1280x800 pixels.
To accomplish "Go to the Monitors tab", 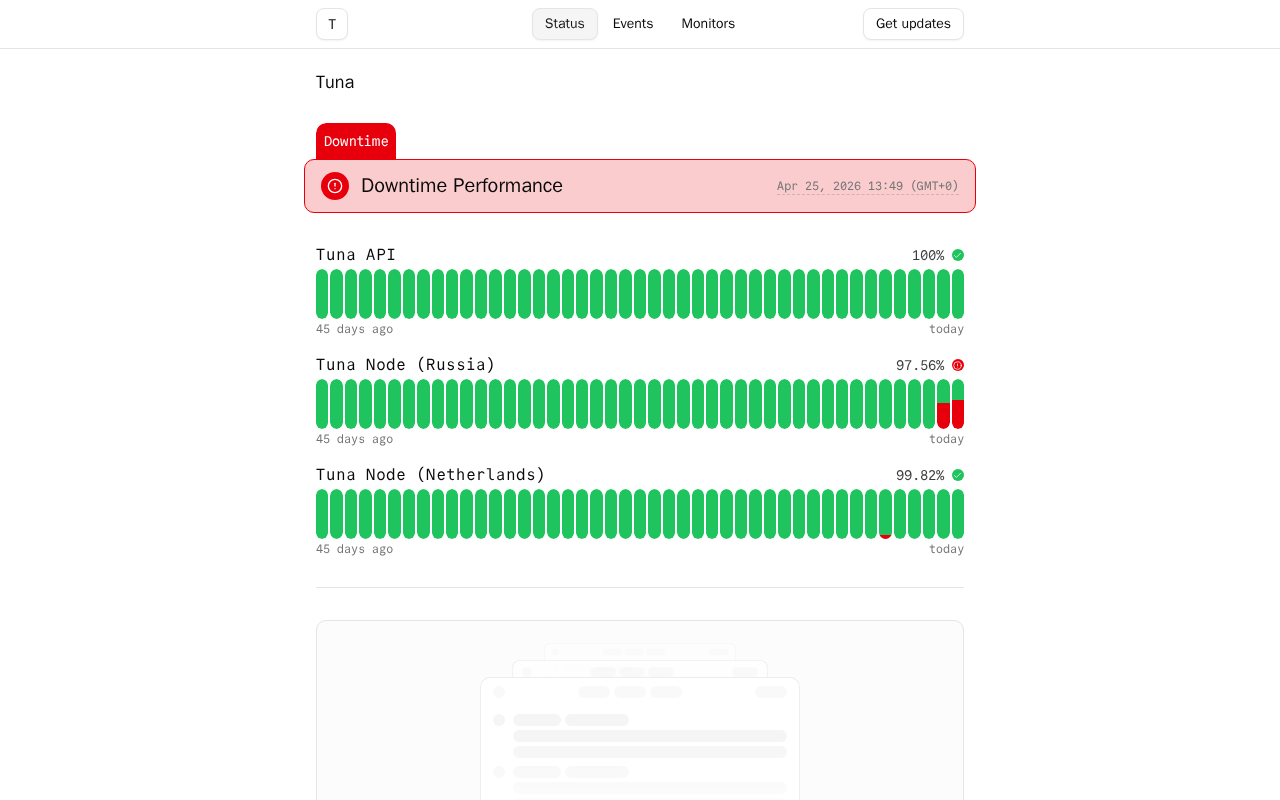I will coord(708,24).
